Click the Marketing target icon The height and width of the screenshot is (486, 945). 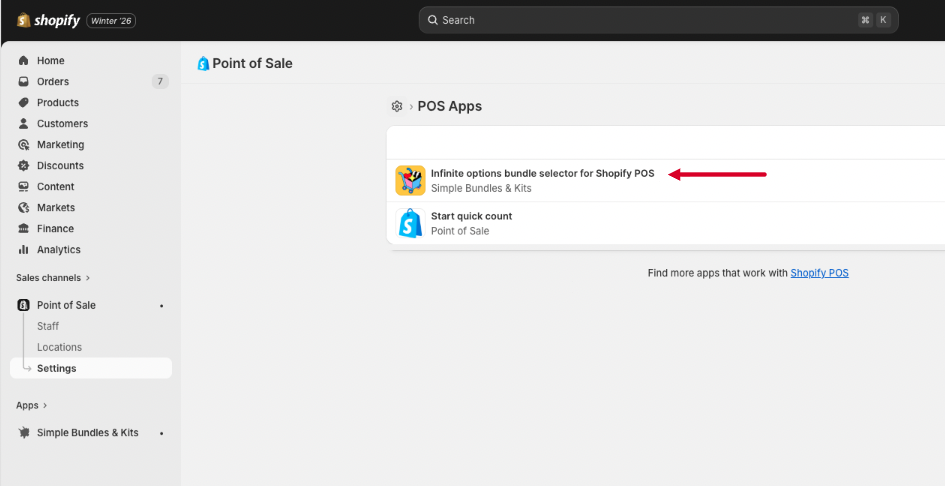(x=24, y=145)
